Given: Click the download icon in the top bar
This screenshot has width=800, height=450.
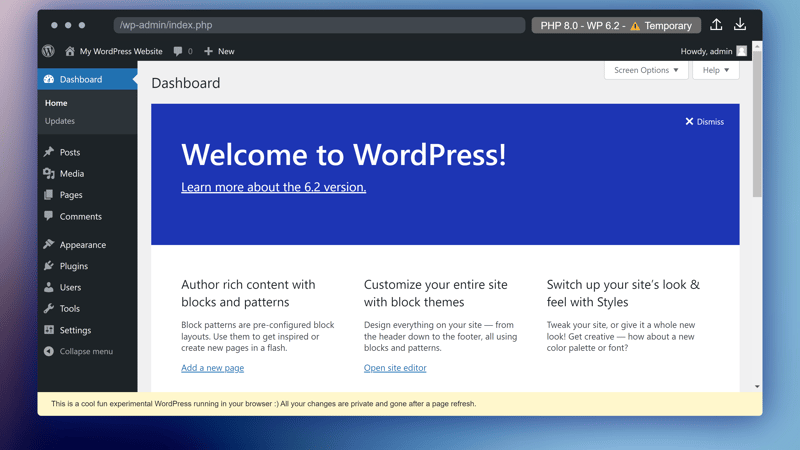Looking at the screenshot, I should coord(740,25).
